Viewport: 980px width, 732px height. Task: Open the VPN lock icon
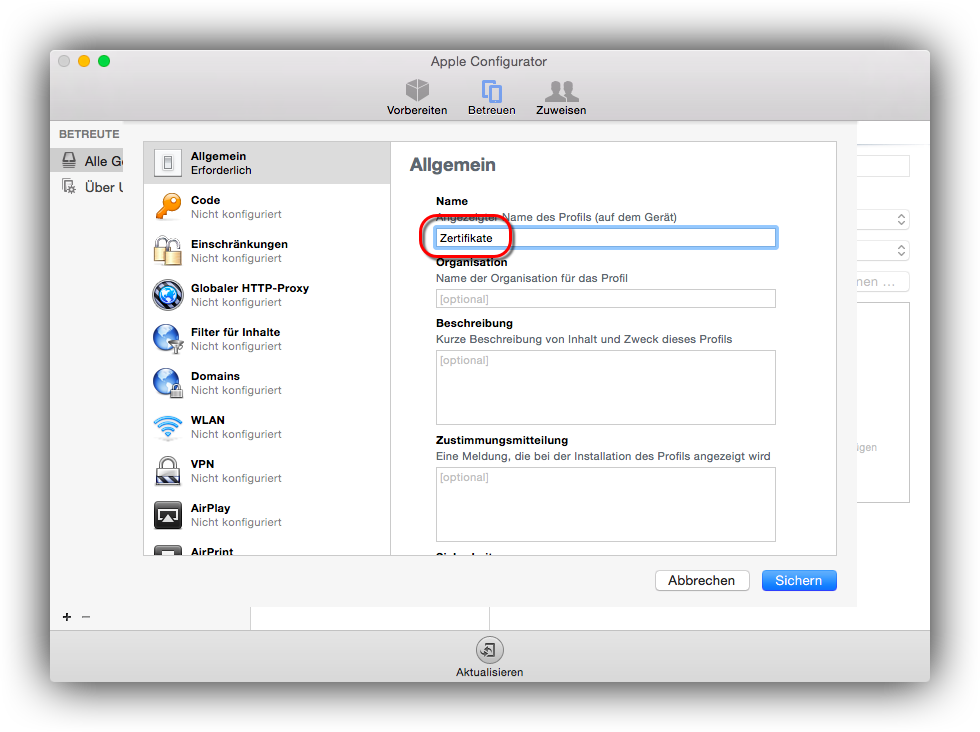(x=168, y=471)
